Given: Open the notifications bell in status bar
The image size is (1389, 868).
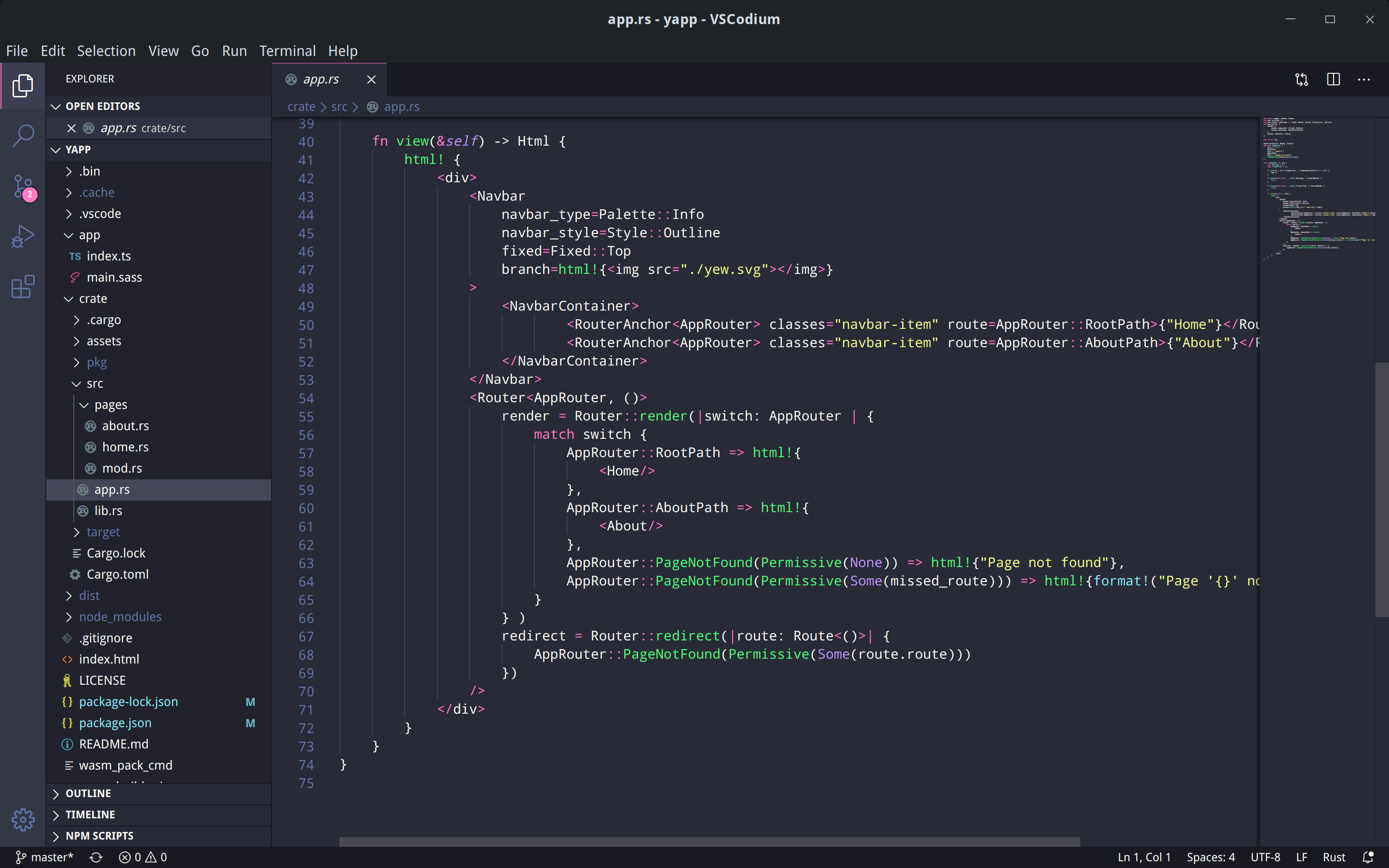Looking at the screenshot, I should [1368, 857].
